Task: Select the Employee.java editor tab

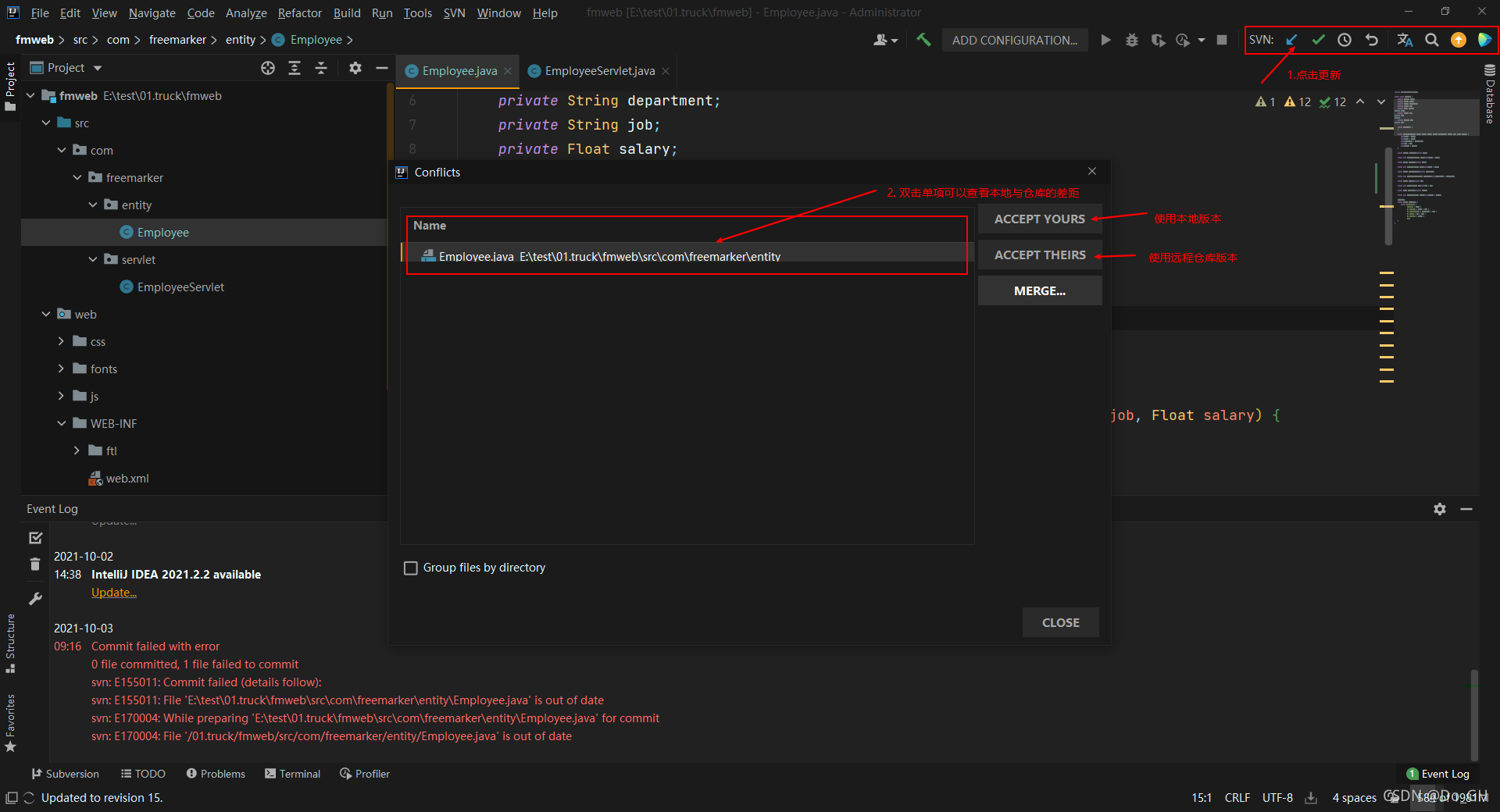Action: point(459,71)
